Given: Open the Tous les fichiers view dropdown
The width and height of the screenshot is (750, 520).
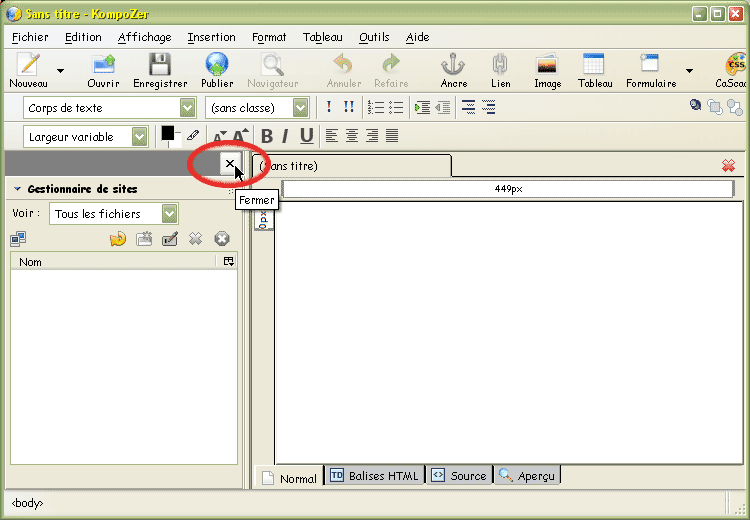Looking at the screenshot, I should 113,213.
